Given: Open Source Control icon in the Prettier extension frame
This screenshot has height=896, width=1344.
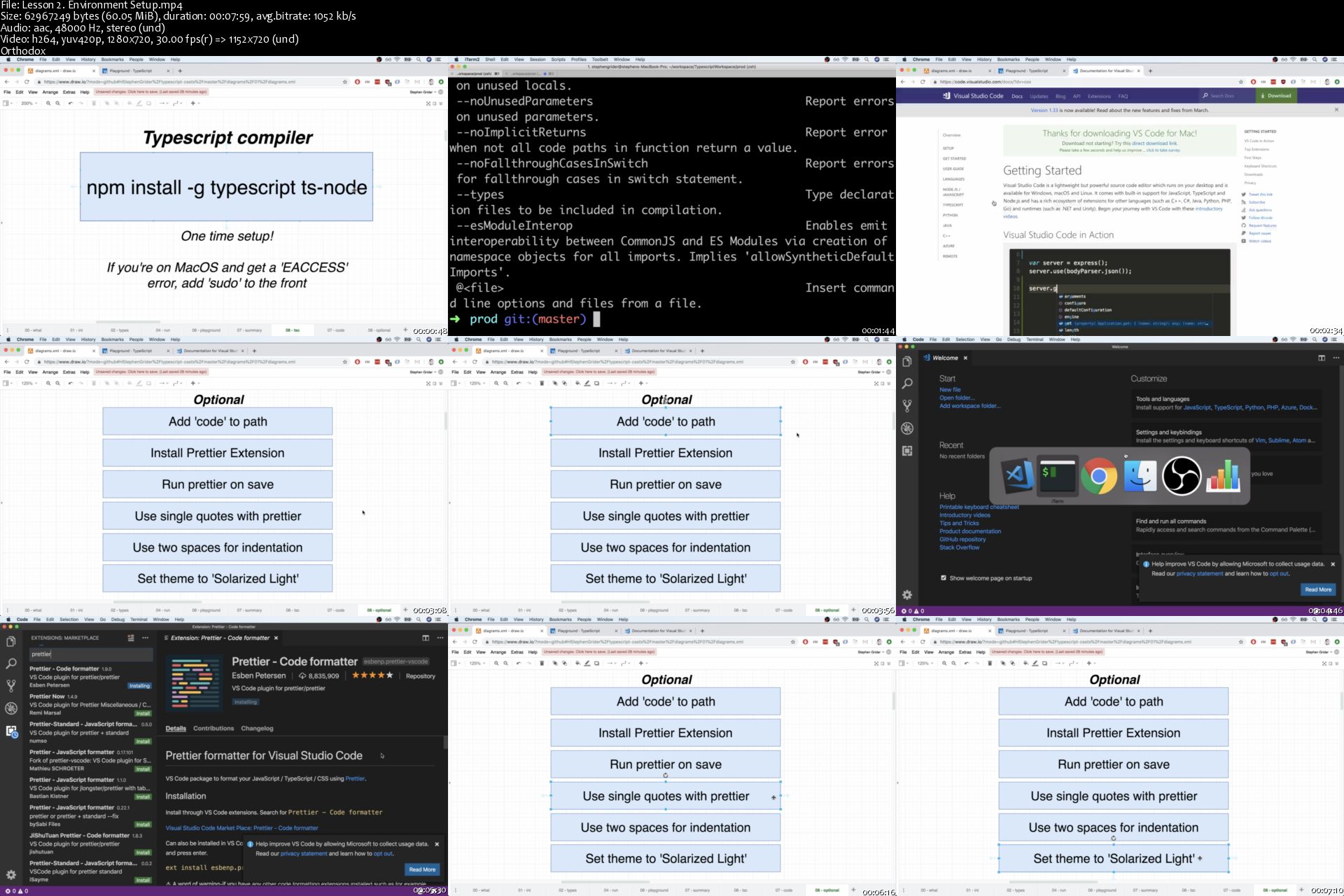Looking at the screenshot, I should tap(11, 686).
